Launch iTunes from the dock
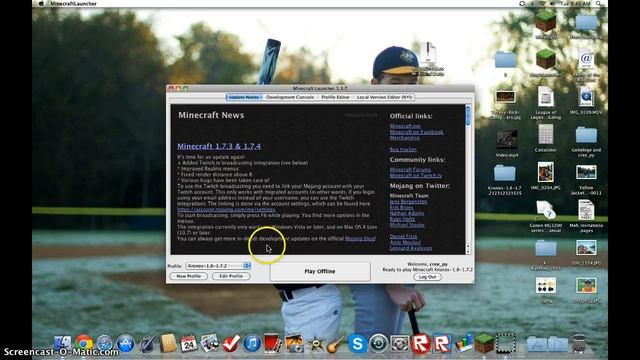The image size is (640, 360). point(252,343)
